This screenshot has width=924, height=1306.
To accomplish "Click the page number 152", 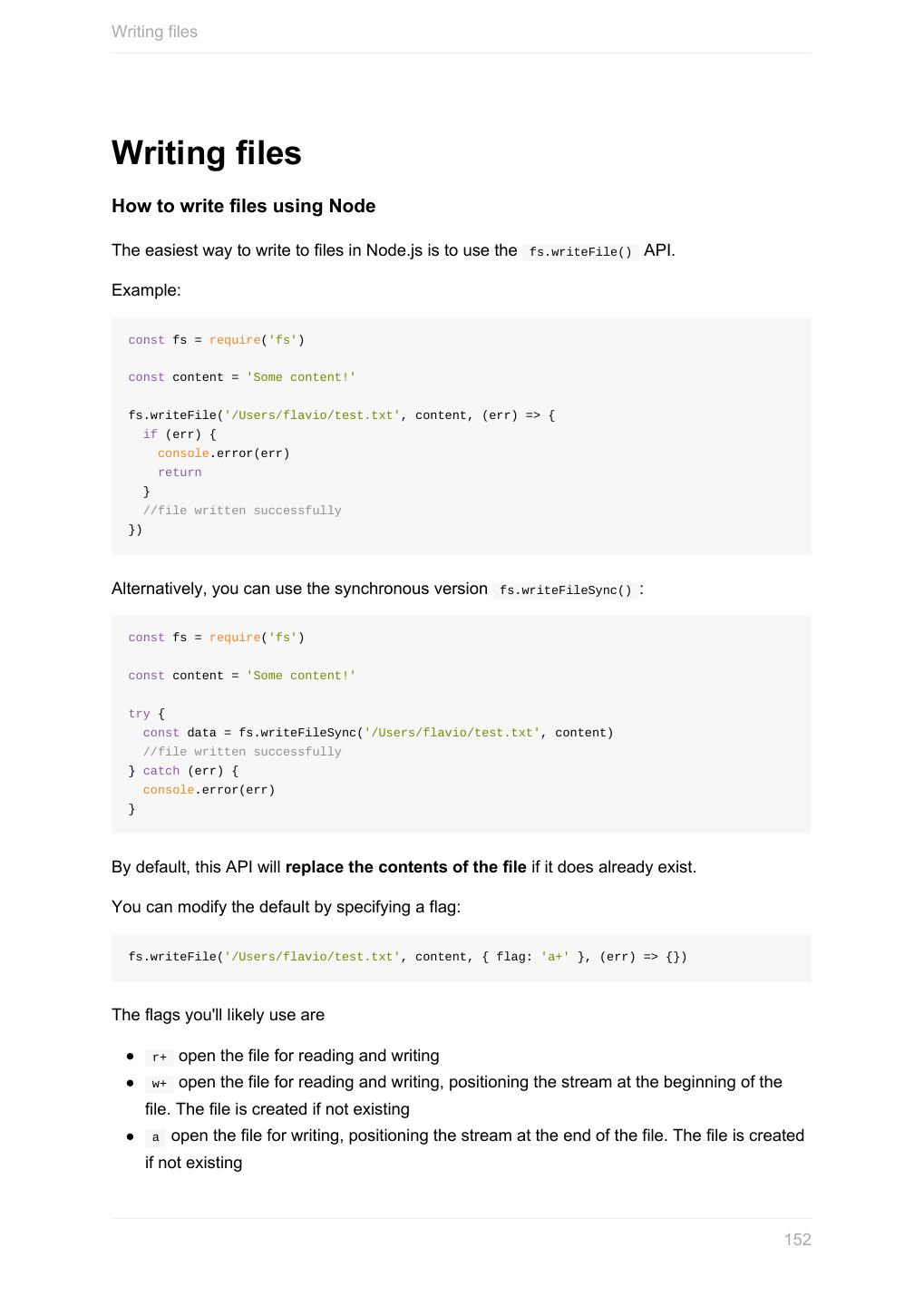I will click(797, 1240).
